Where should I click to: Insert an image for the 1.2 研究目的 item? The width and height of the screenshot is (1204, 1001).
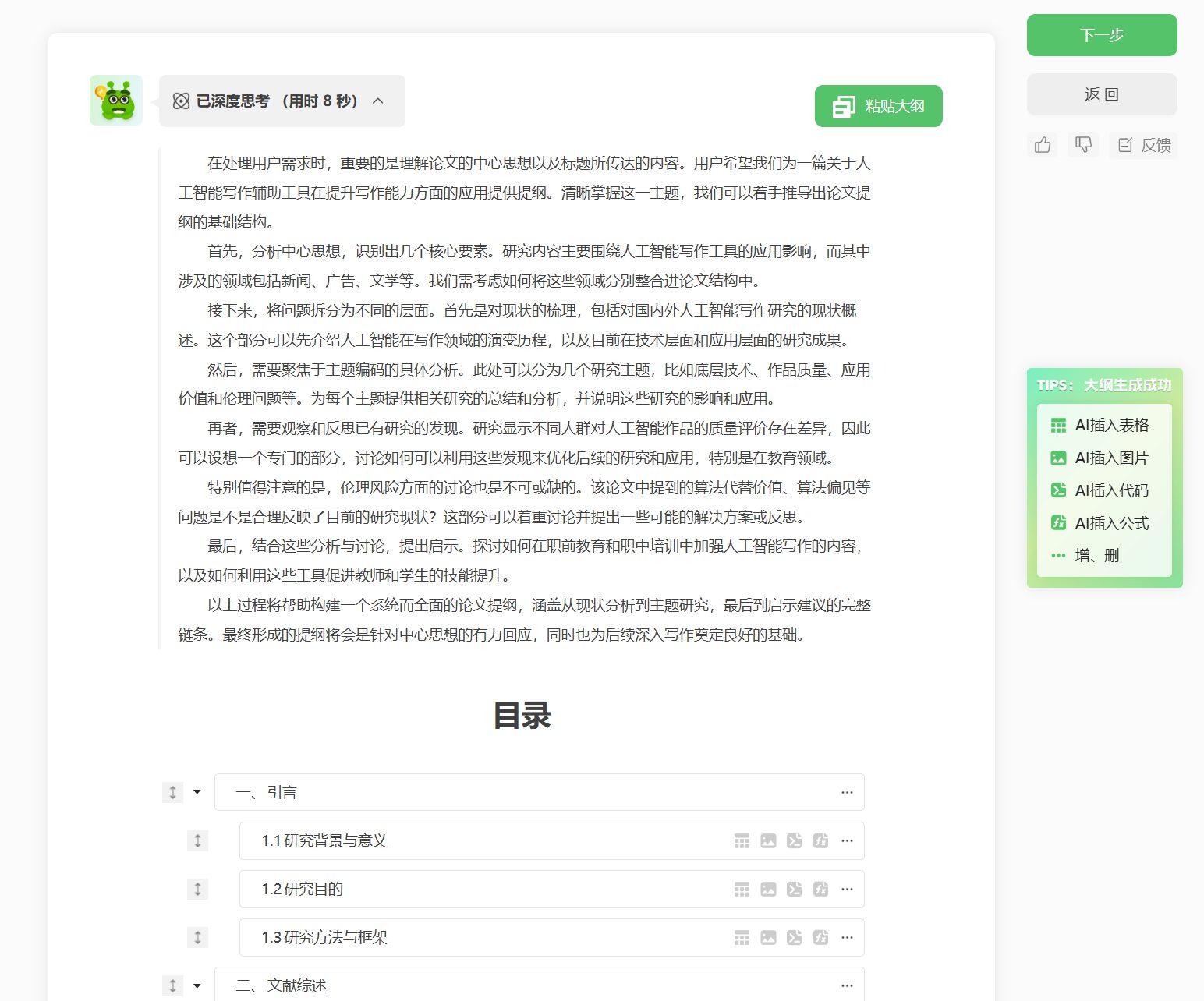(767, 889)
